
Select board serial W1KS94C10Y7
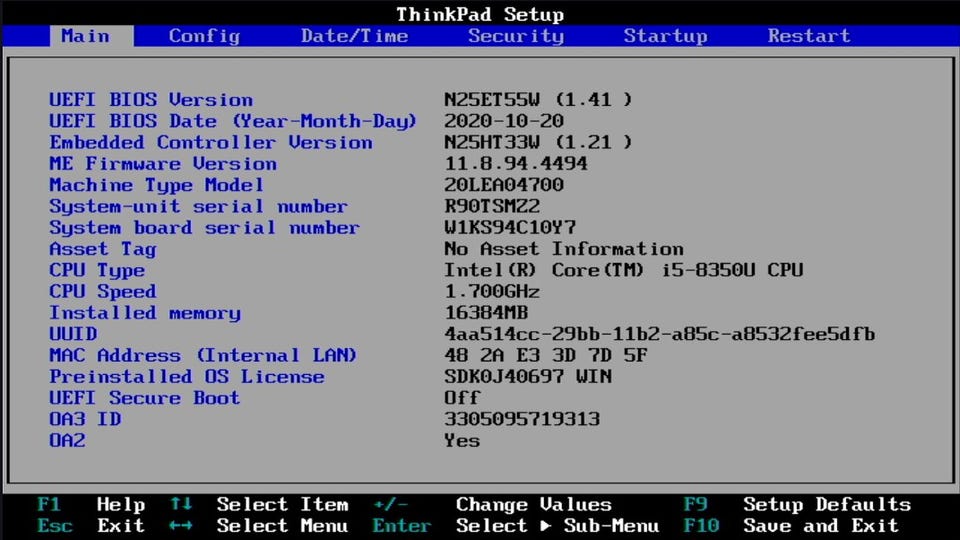click(510, 228)
